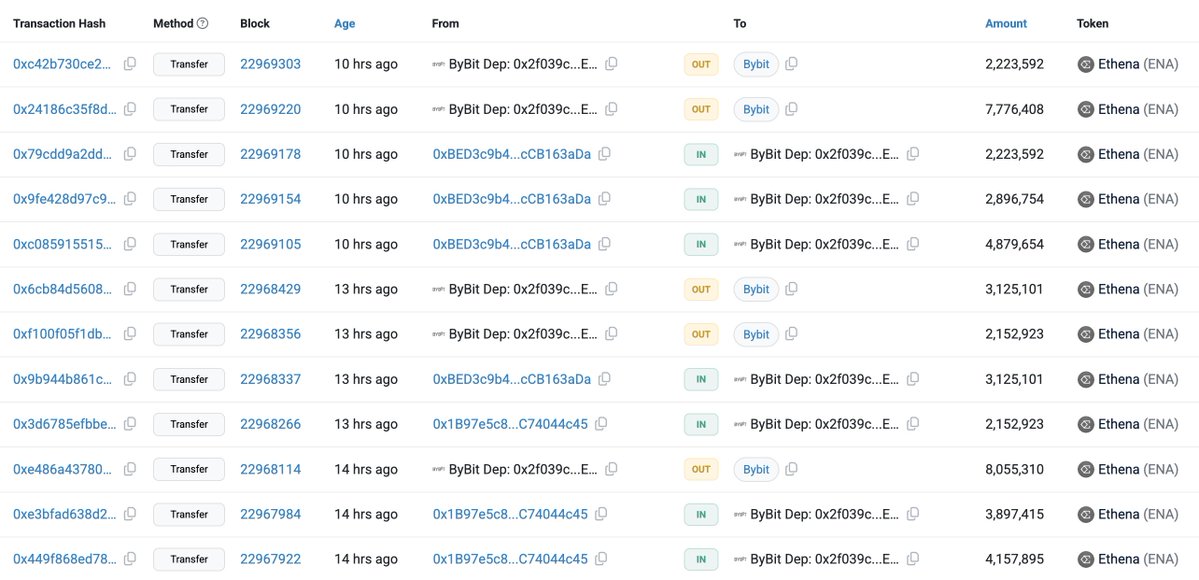This screenshot has height=580, width=1199.
Task: Click Bybit label in block 22968356 row
Action: click(756, 334)
